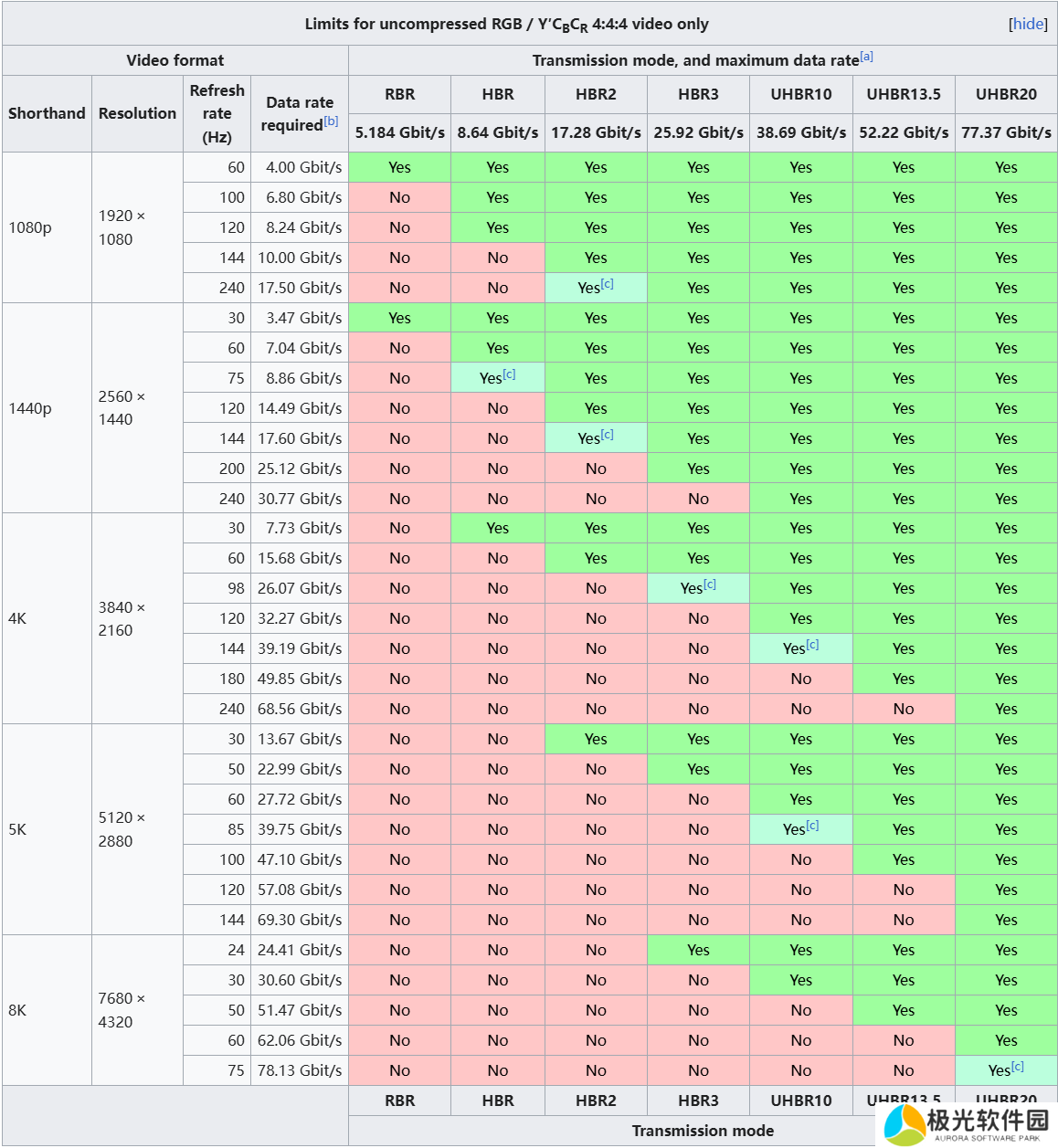1058x1148 pixels.
Task: Select the bottom HBR2 footer cell
Action: 596,1101
